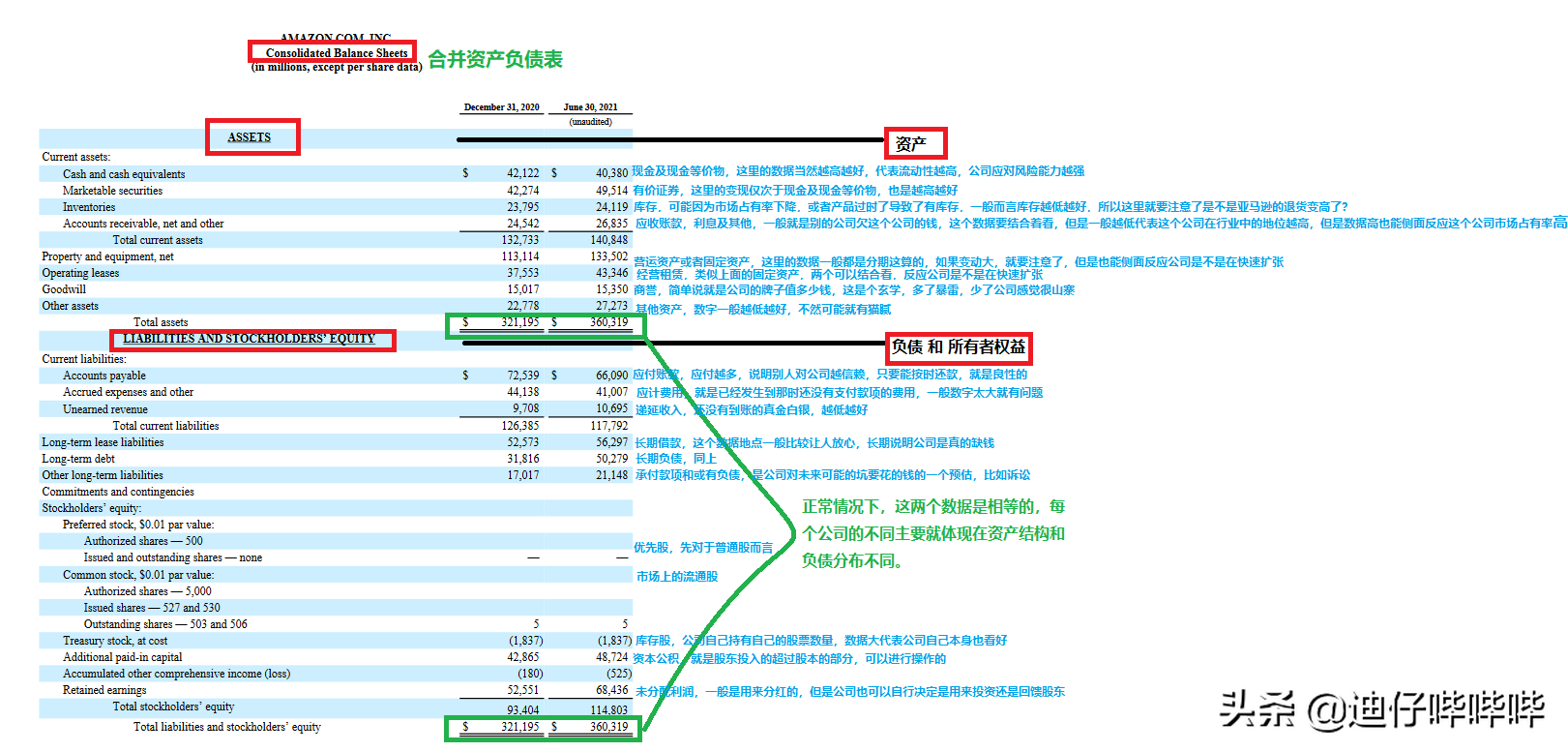The image size is (1568, 752).
Task: Click the Long-term debt row label
Action: coord(78,459)
